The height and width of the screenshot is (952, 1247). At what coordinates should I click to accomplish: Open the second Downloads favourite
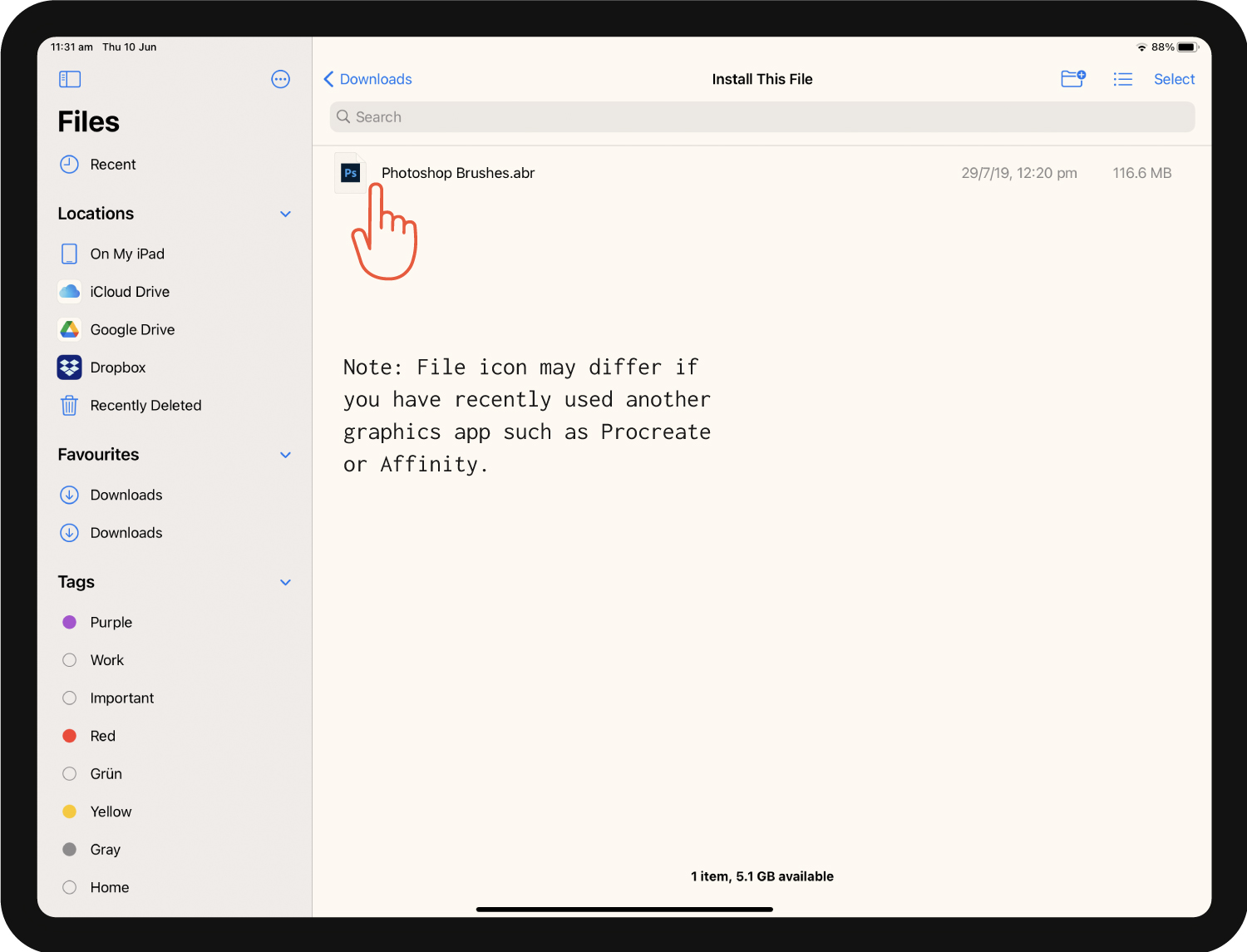click(x=126, y=533)
